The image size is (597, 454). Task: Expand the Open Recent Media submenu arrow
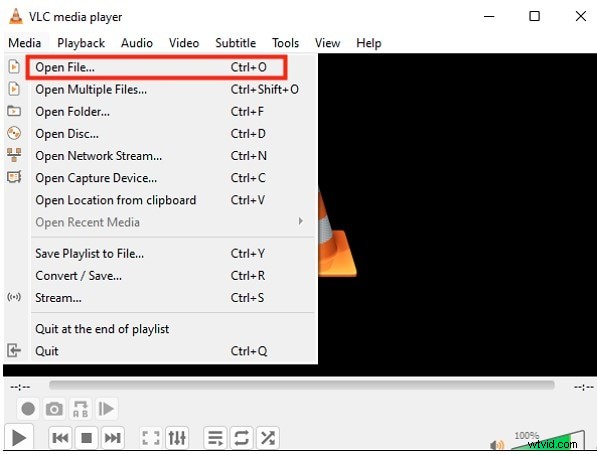point(300,221)
